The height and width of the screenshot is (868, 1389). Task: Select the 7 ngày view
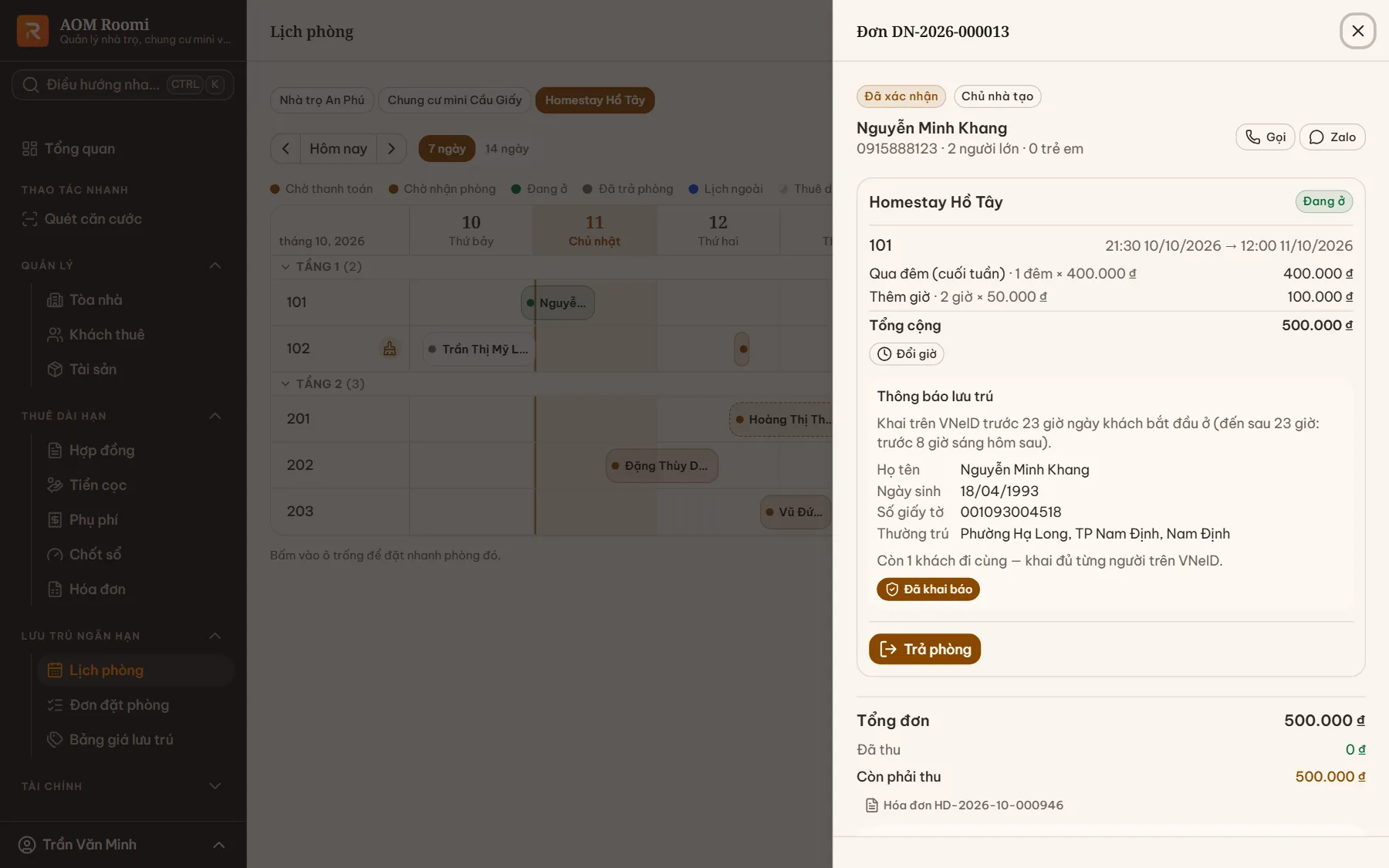tap(447, 148)
